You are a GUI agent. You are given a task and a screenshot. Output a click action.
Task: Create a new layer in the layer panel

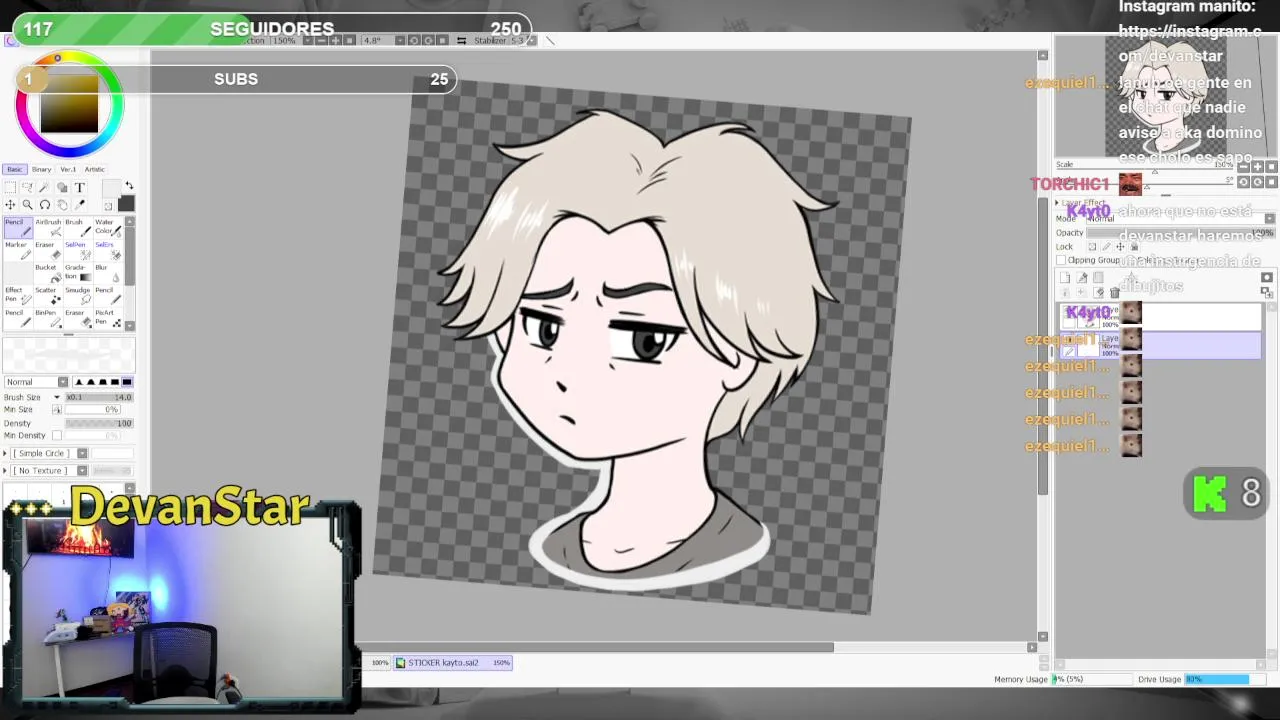(1065, 277)
